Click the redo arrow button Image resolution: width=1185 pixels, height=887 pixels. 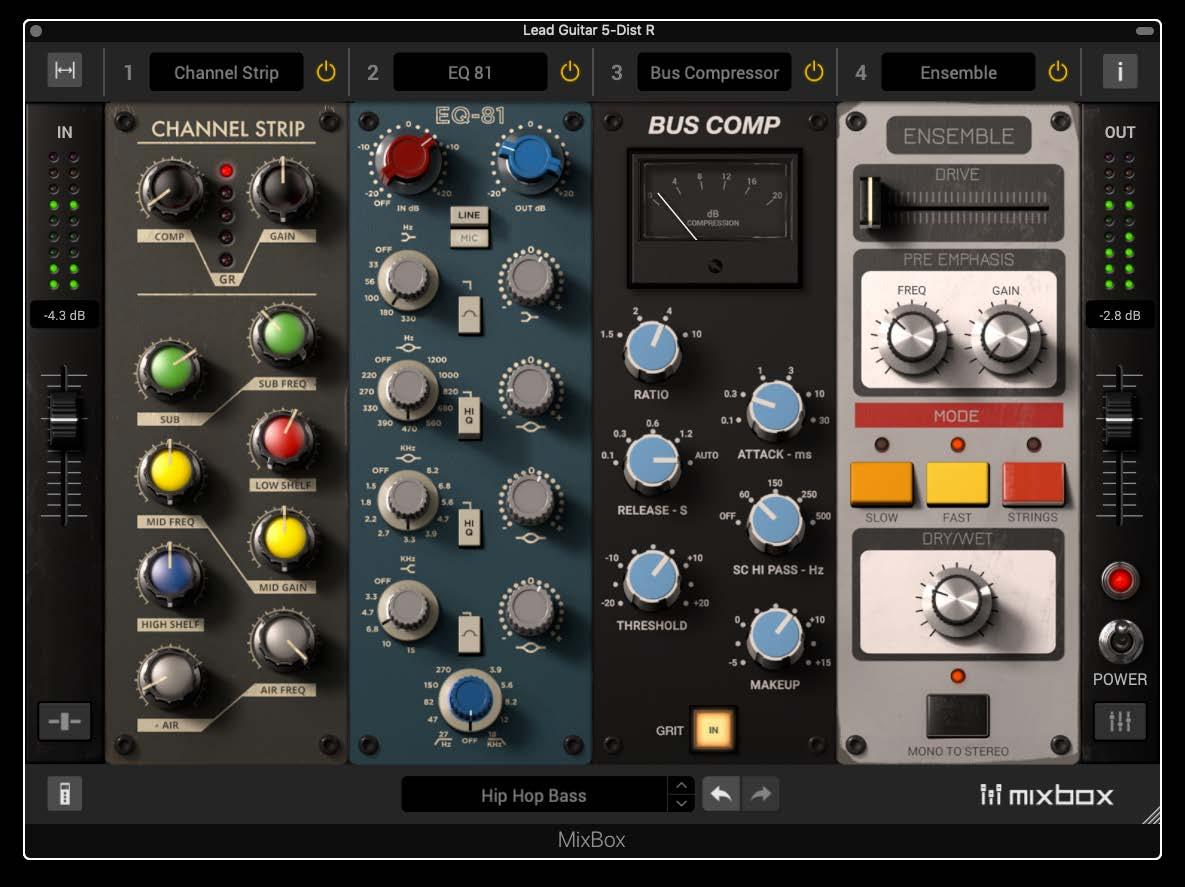(760, 794)
